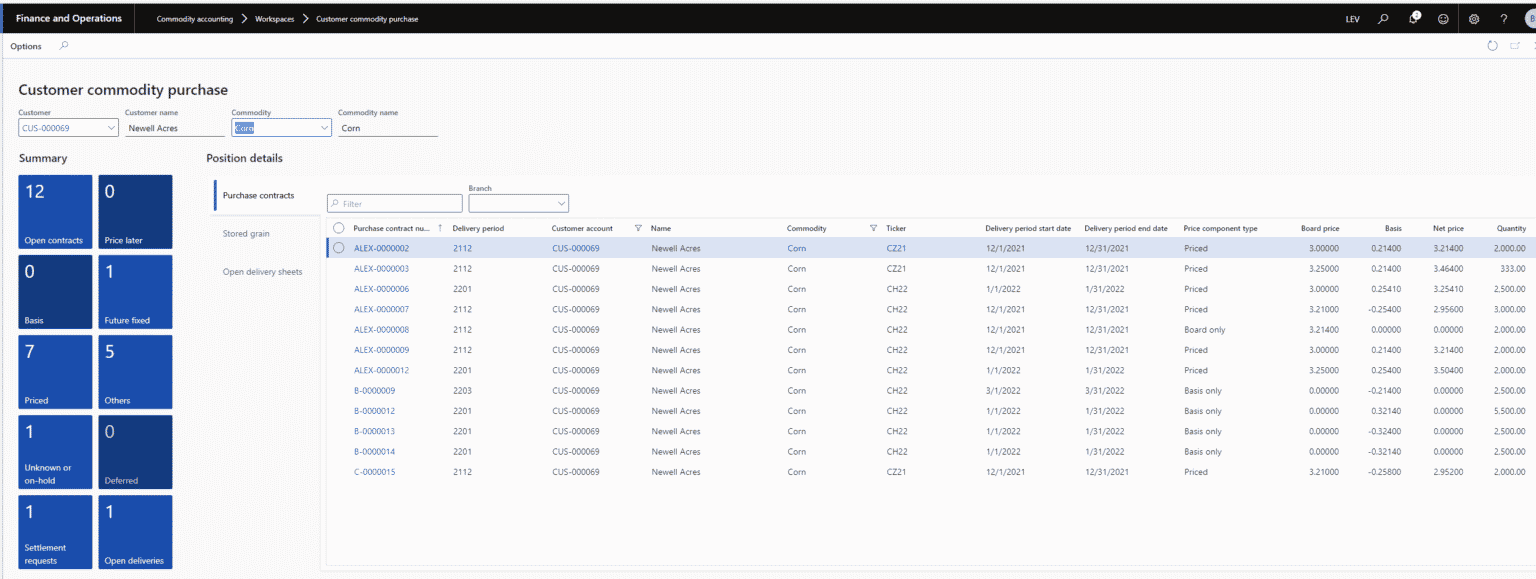Click the Priced summary tile showing 7

point(55,372)
